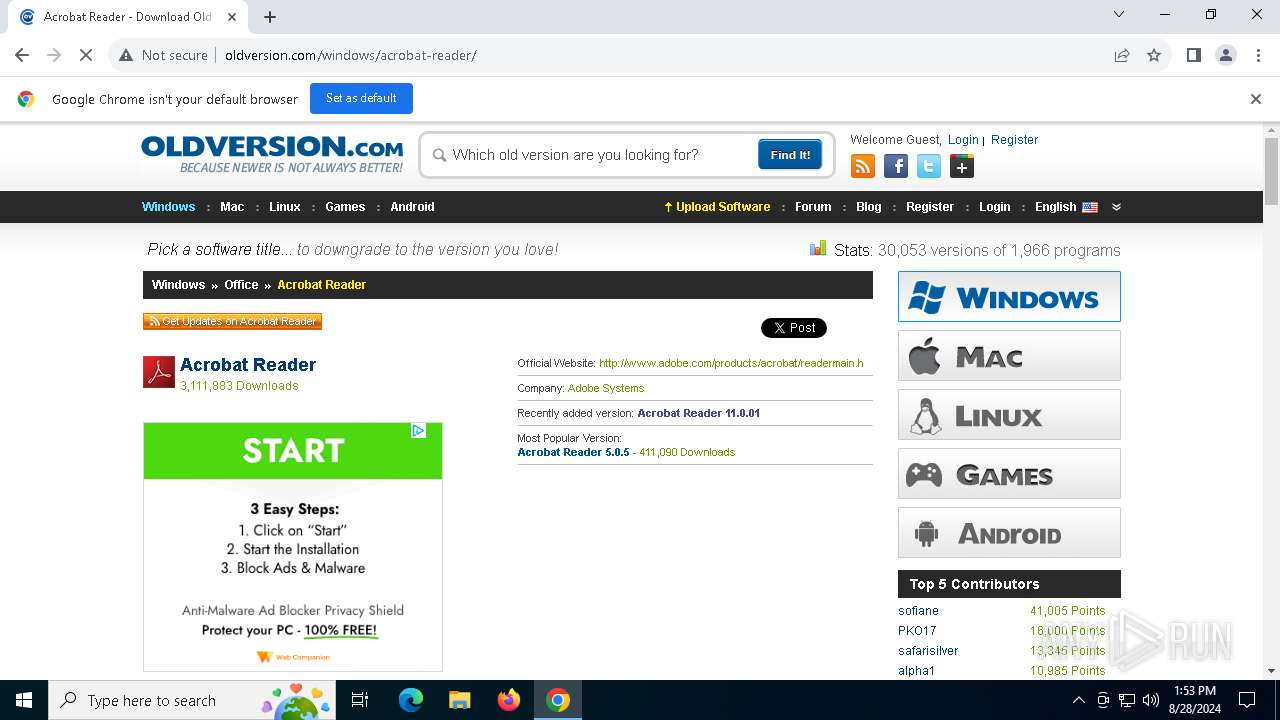Share this page using the share icon
This screenshot has width=1280, height=720.
pos(1122,55)
